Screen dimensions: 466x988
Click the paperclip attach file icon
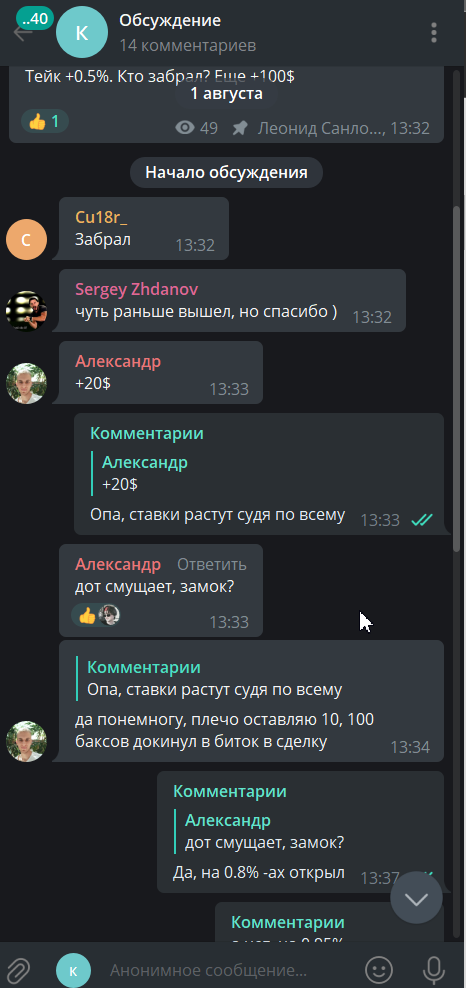coord(19,969)
